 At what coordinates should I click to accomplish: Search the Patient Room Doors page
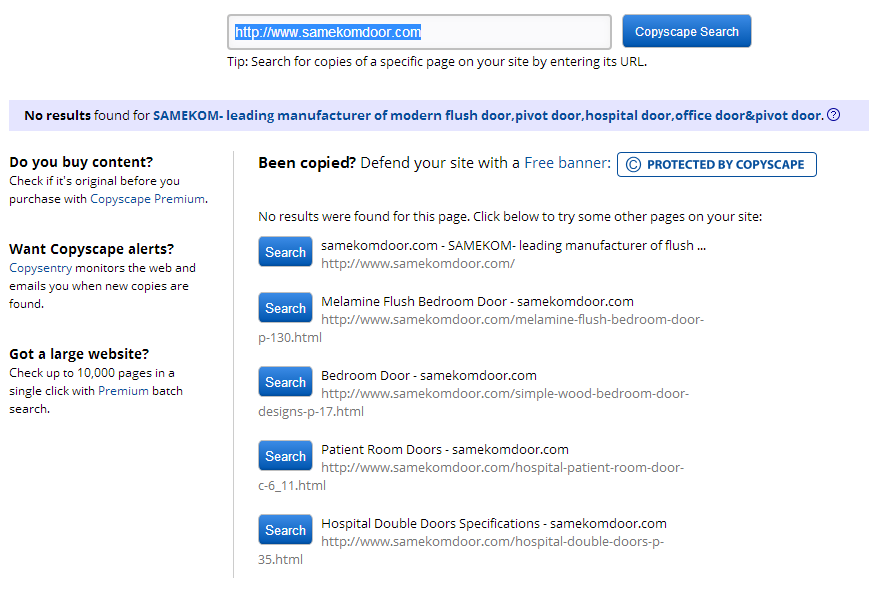coord(285,456)
